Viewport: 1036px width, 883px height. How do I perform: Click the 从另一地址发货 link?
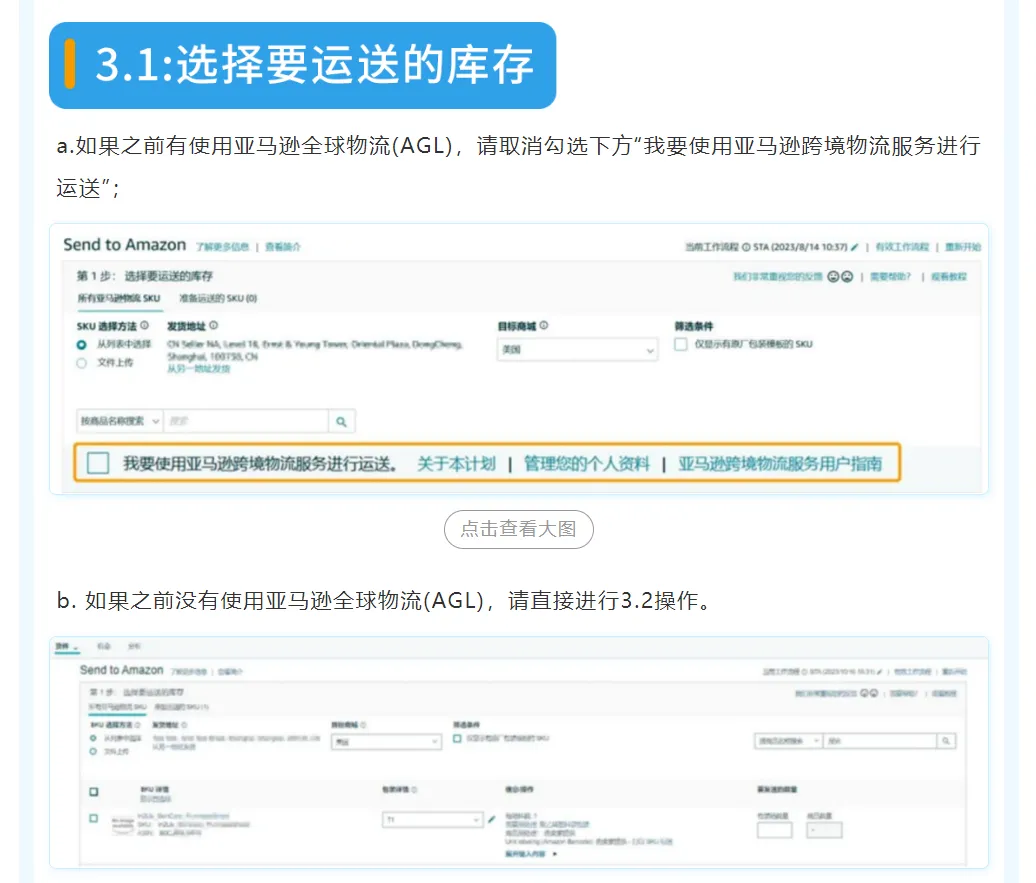coord(198,369)
